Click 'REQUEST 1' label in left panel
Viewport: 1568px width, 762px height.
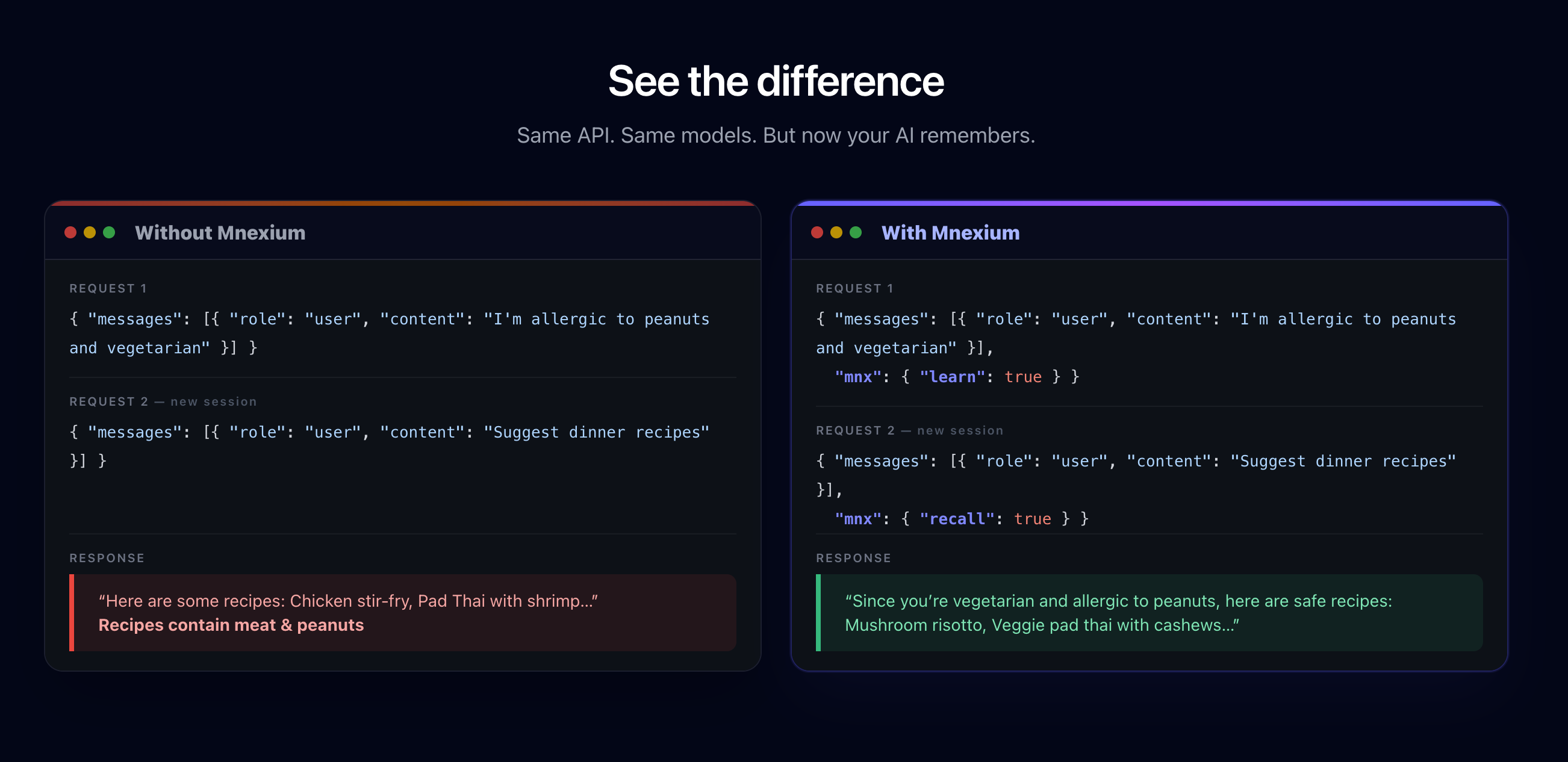pos(108,288)
